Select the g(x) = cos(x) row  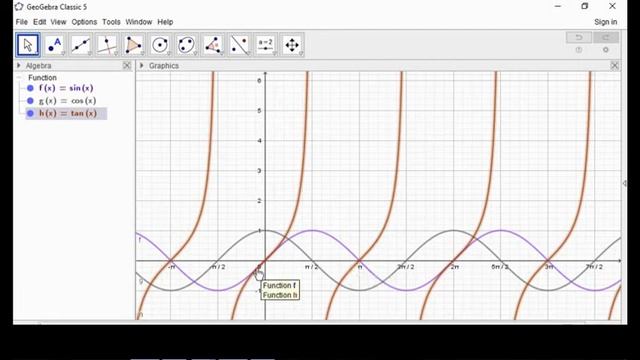66,101
